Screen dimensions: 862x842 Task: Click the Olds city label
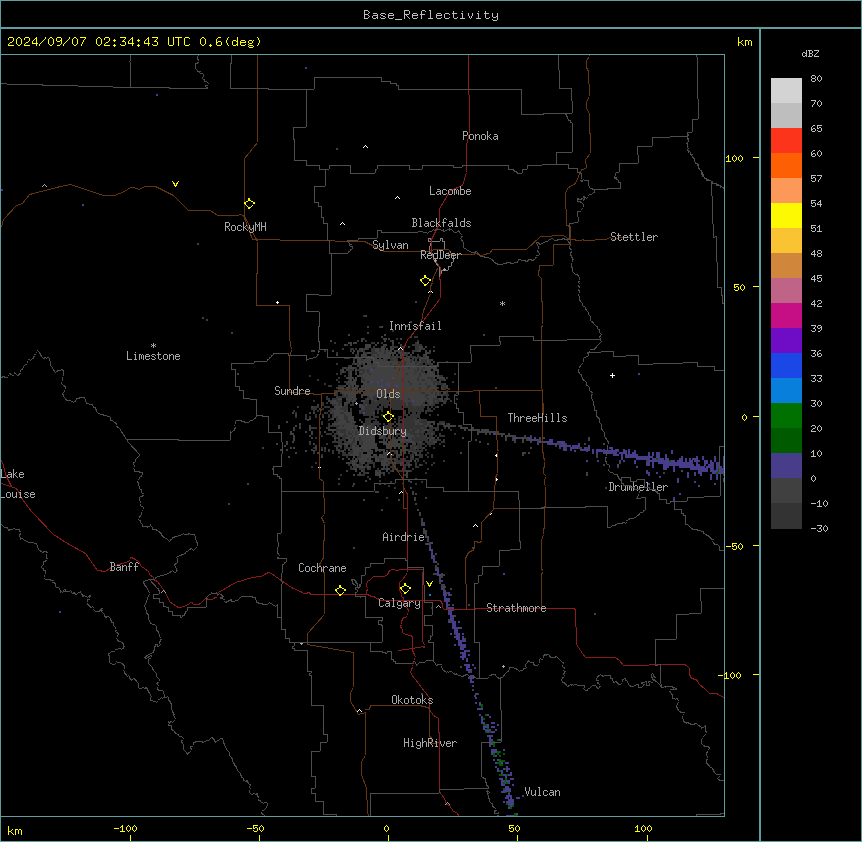(388, 394)
